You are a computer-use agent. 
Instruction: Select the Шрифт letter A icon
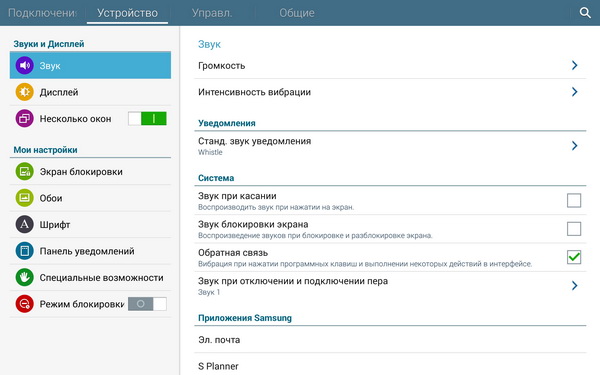pyautogui.click(x=24, y=224)
